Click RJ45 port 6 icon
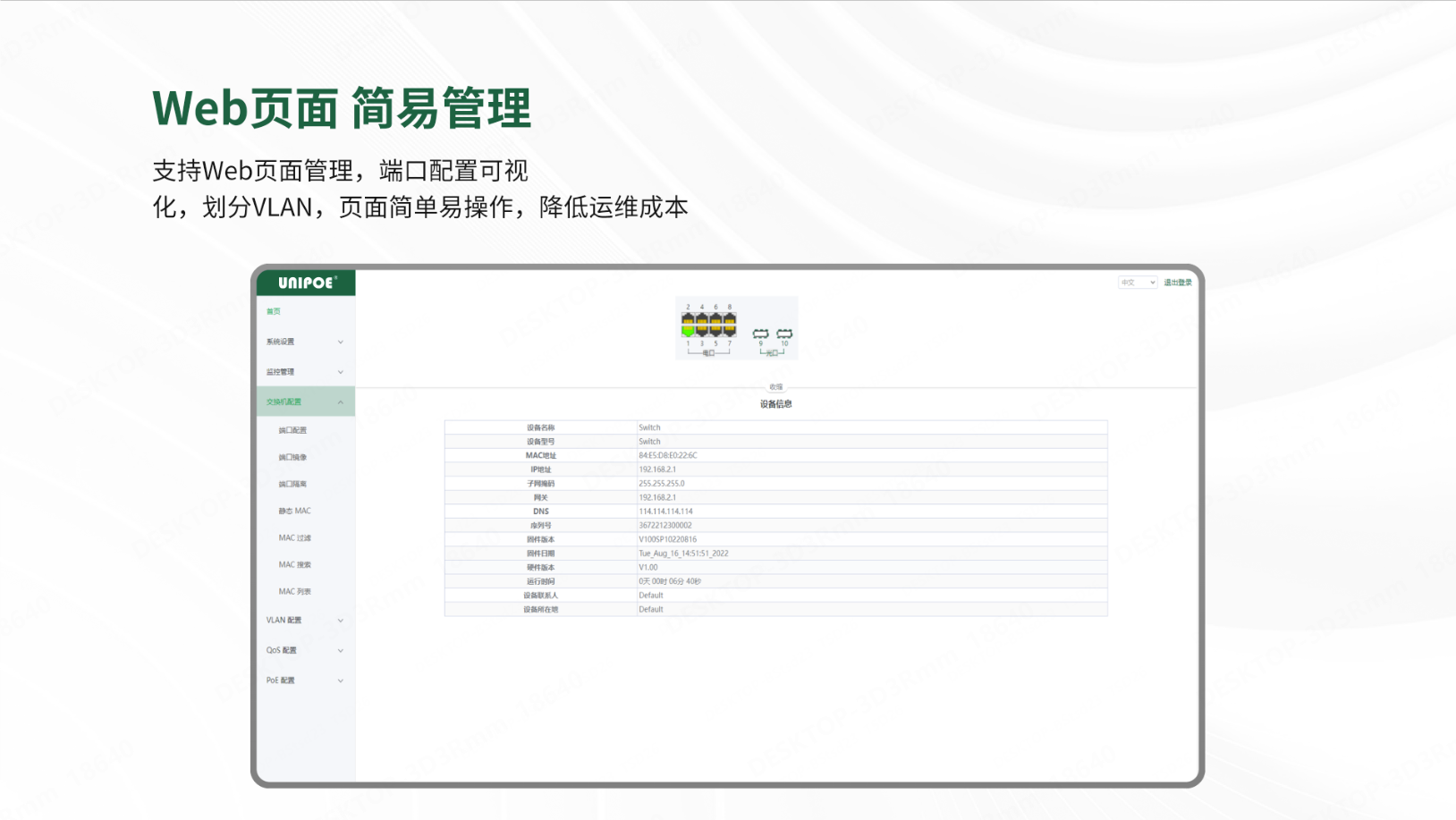This screenshot has height=820, width=1456. [x=715, y=317]
